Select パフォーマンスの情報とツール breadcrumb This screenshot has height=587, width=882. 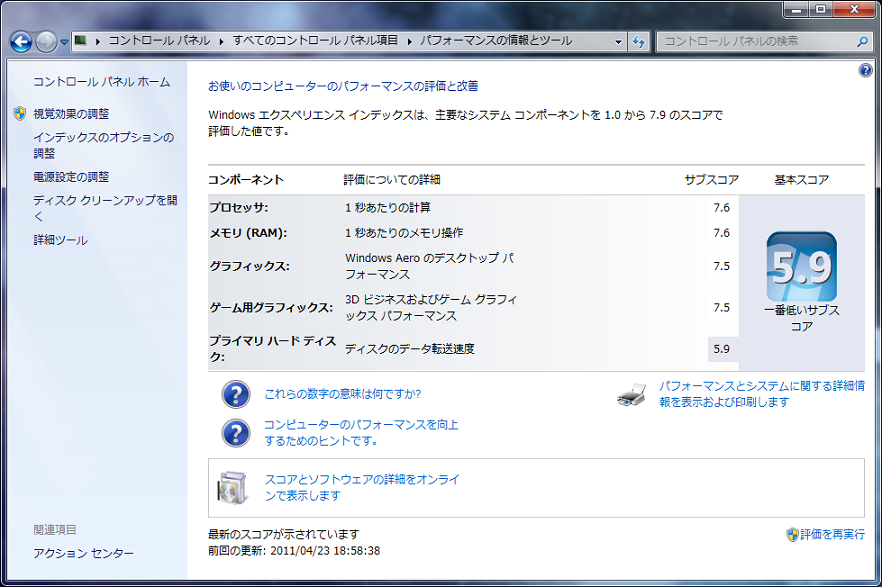[496, 40]
